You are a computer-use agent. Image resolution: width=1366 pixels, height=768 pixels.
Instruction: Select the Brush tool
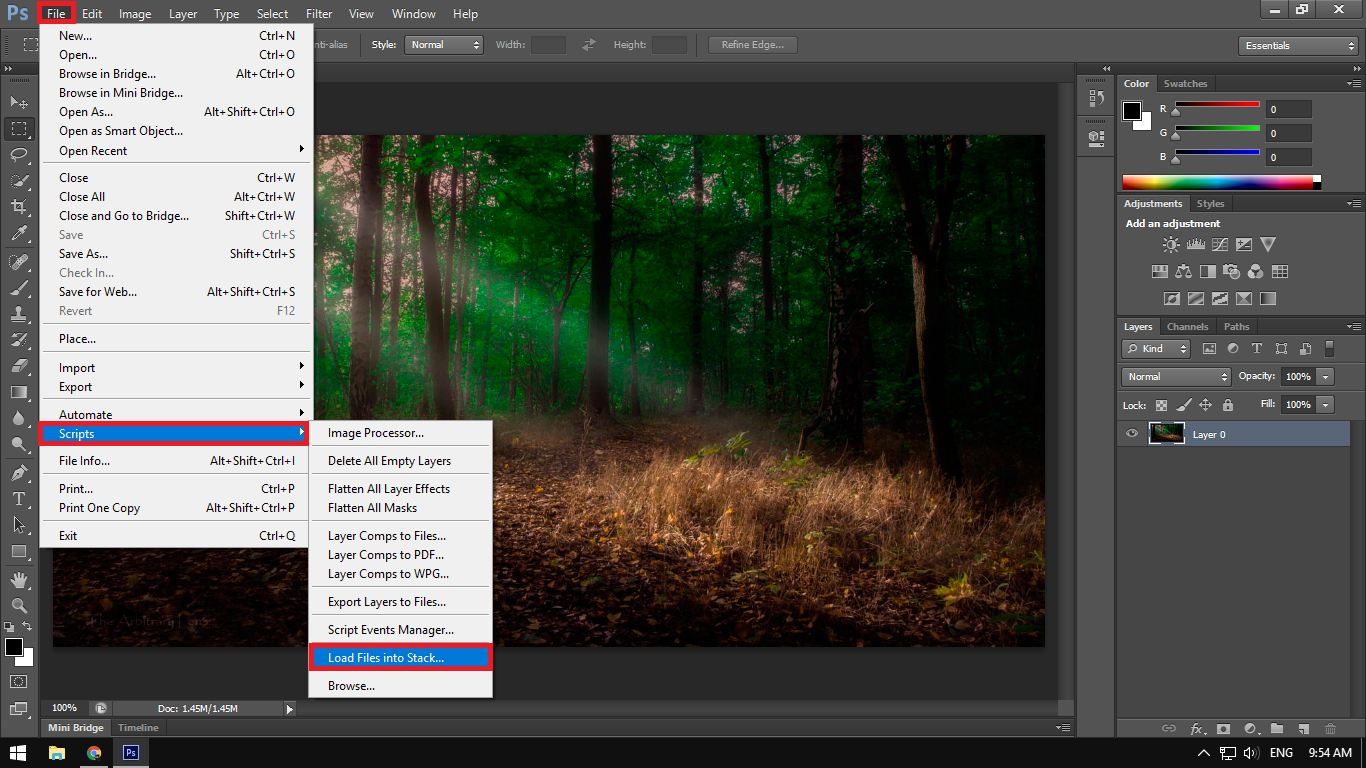click(x=19, y=288)
